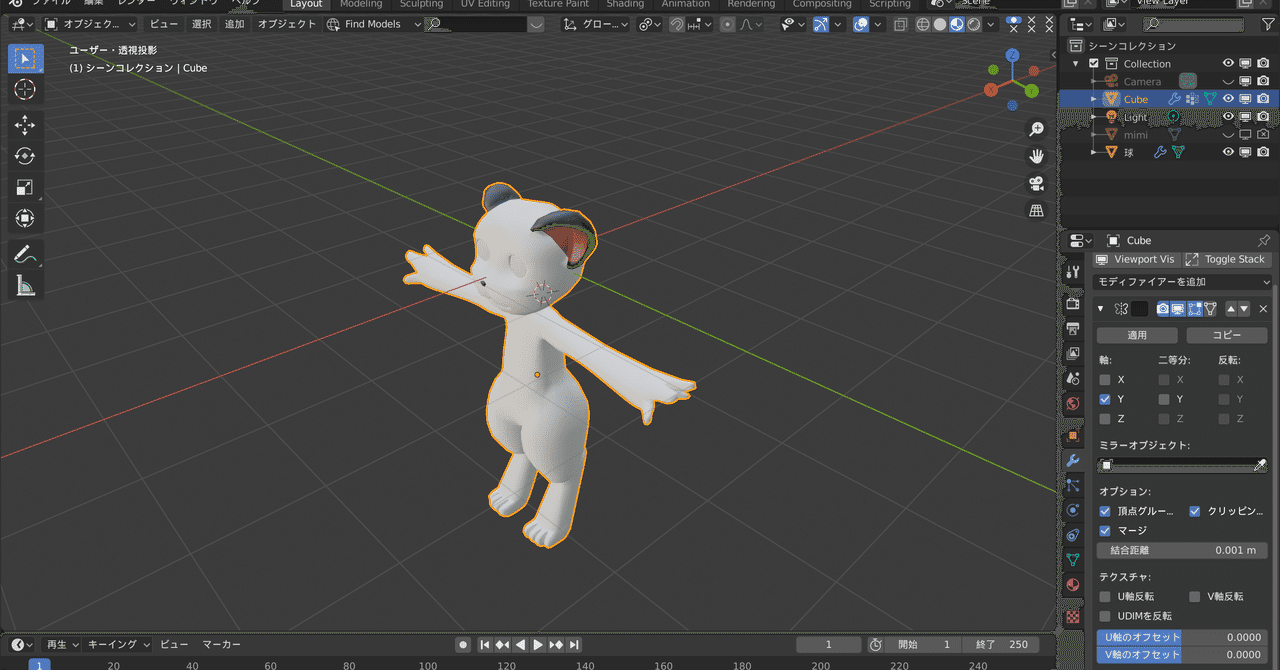Open the object mode dropdown
The width and height of the screenshot is (1280, 670).
(89, 24)
